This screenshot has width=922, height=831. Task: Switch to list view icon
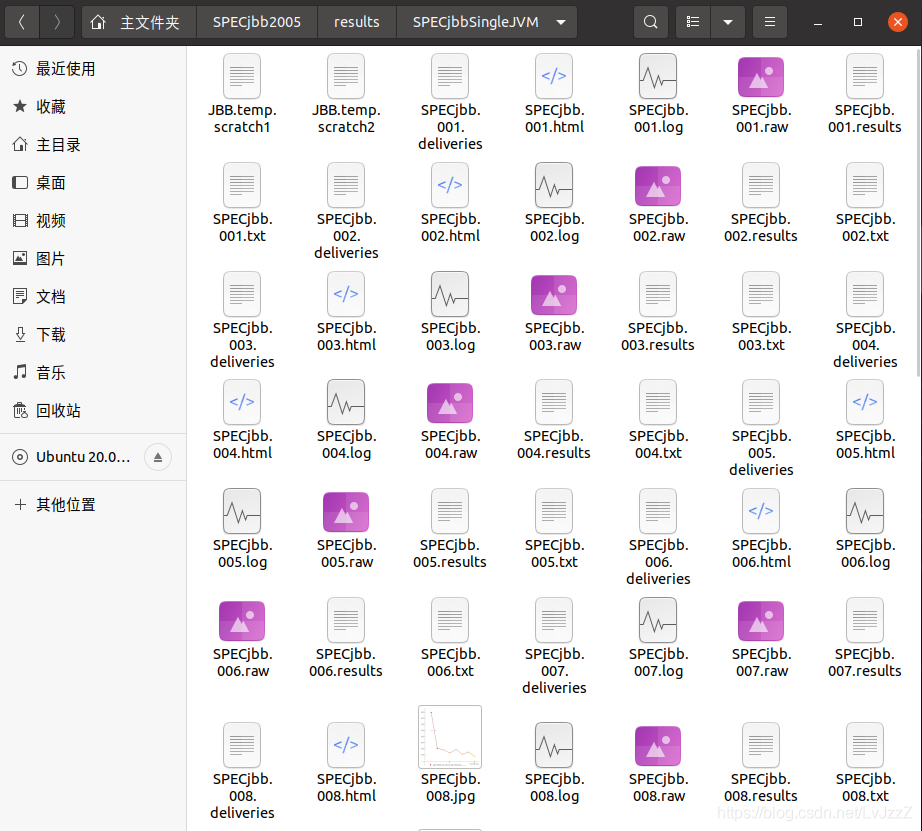[x=693, y=22]
